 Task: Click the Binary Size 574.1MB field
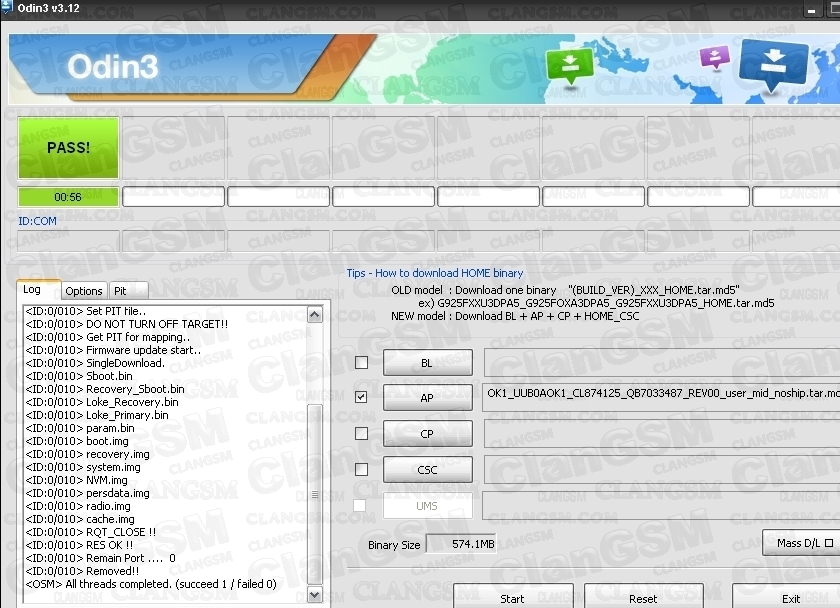pyautogui.click(x=461, y=544)
